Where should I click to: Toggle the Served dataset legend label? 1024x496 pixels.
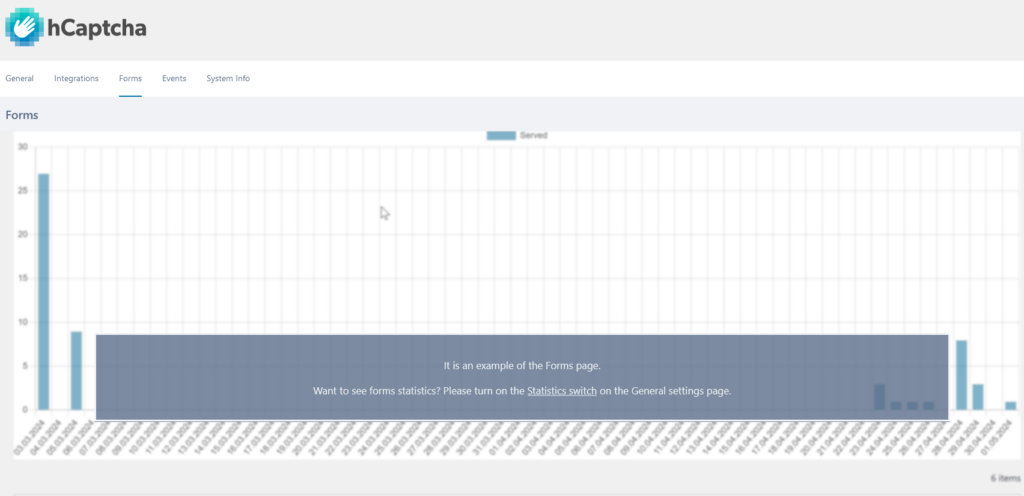click(x=533, y=135)
